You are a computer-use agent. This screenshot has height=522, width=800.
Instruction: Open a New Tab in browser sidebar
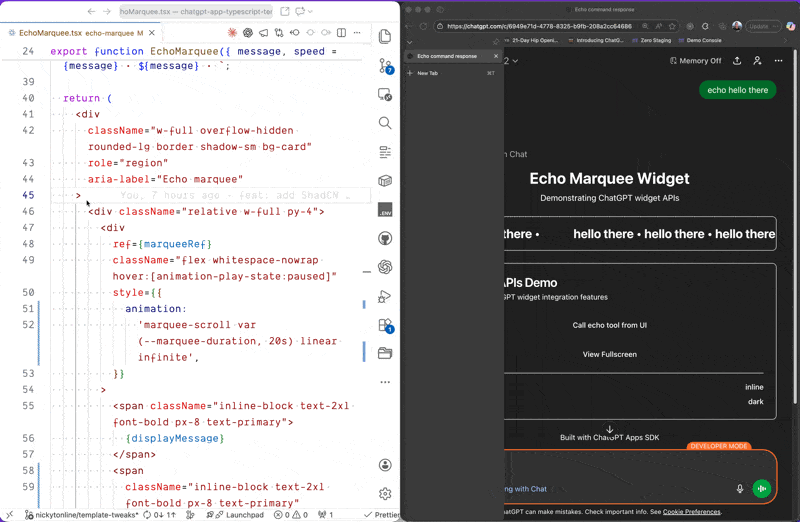coord(452,73)
